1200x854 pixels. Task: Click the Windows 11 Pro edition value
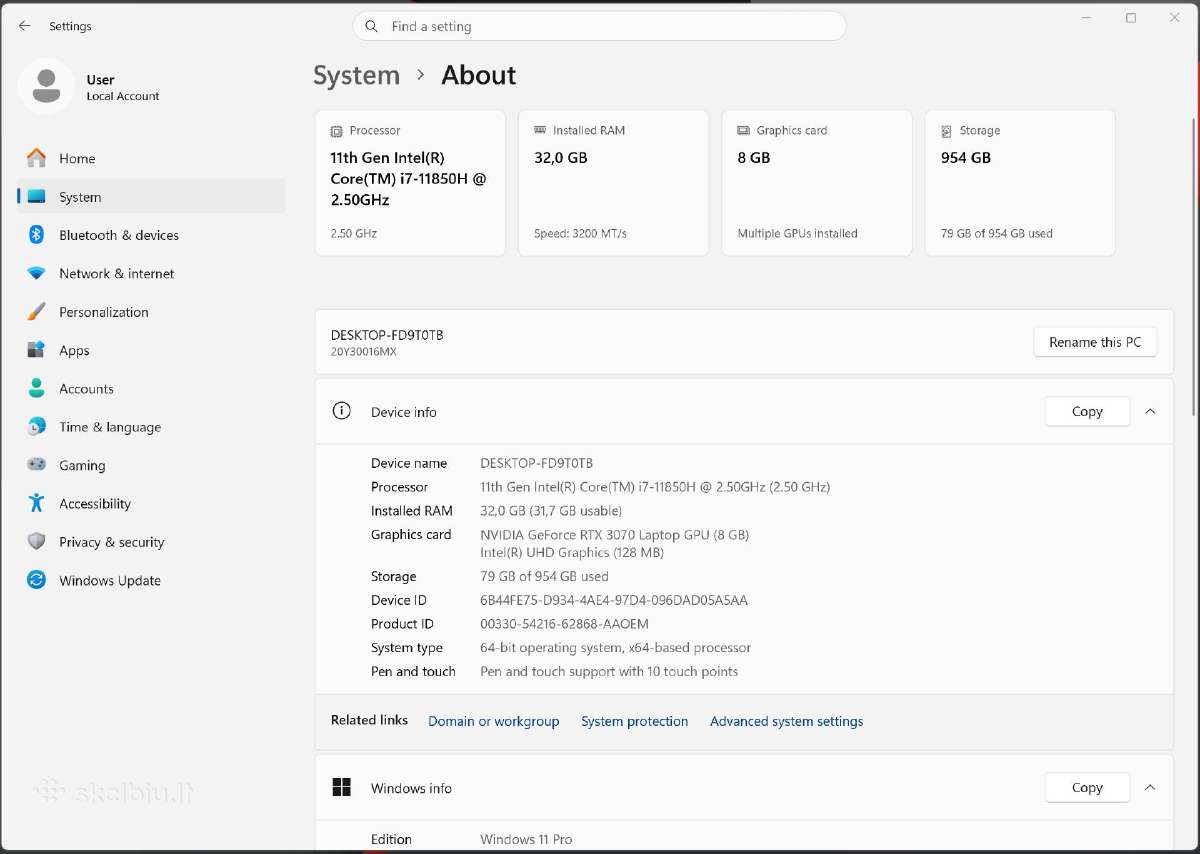coord(526,839)
